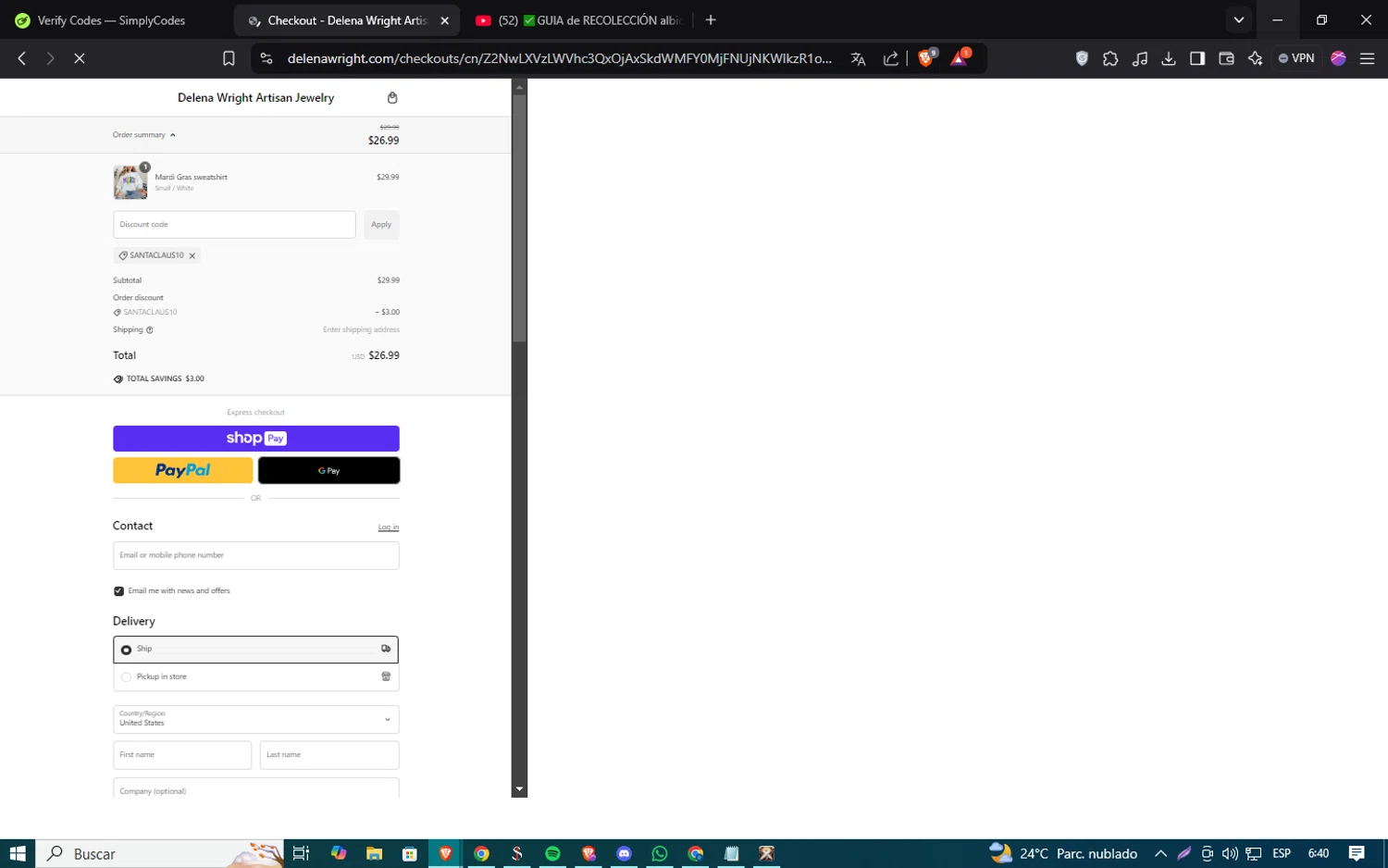Click the page scrollbar down arrow

(519, 789)
